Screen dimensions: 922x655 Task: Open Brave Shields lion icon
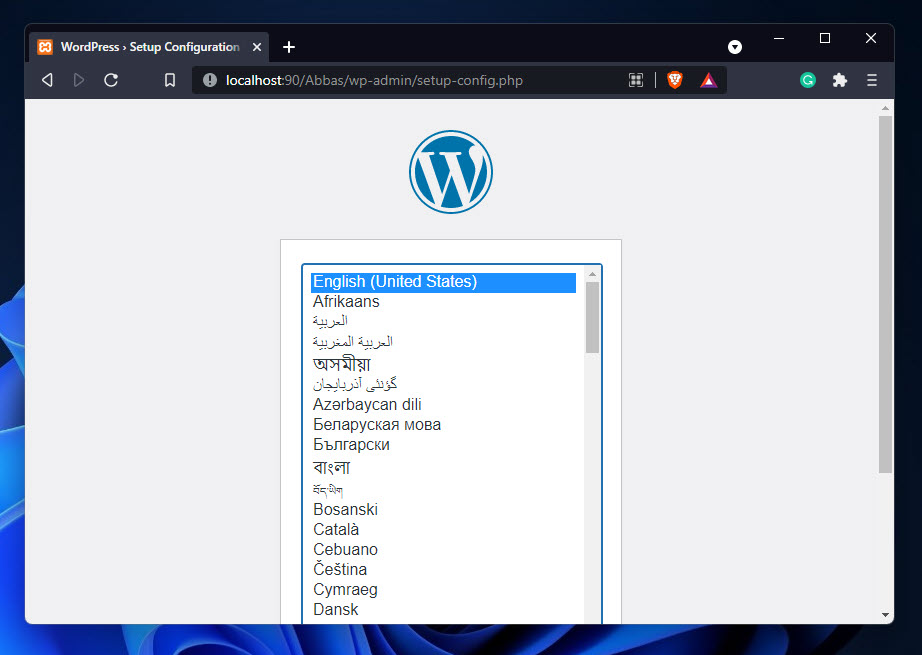click(675, 80)
